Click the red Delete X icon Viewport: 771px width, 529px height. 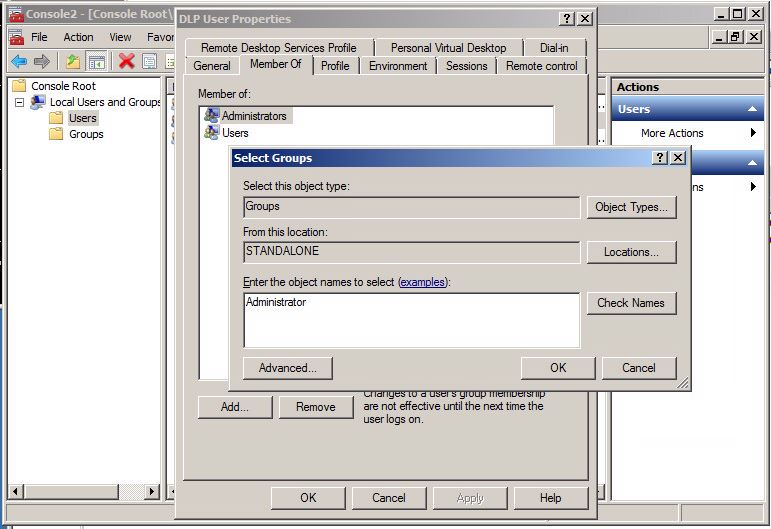click(127, 62)
